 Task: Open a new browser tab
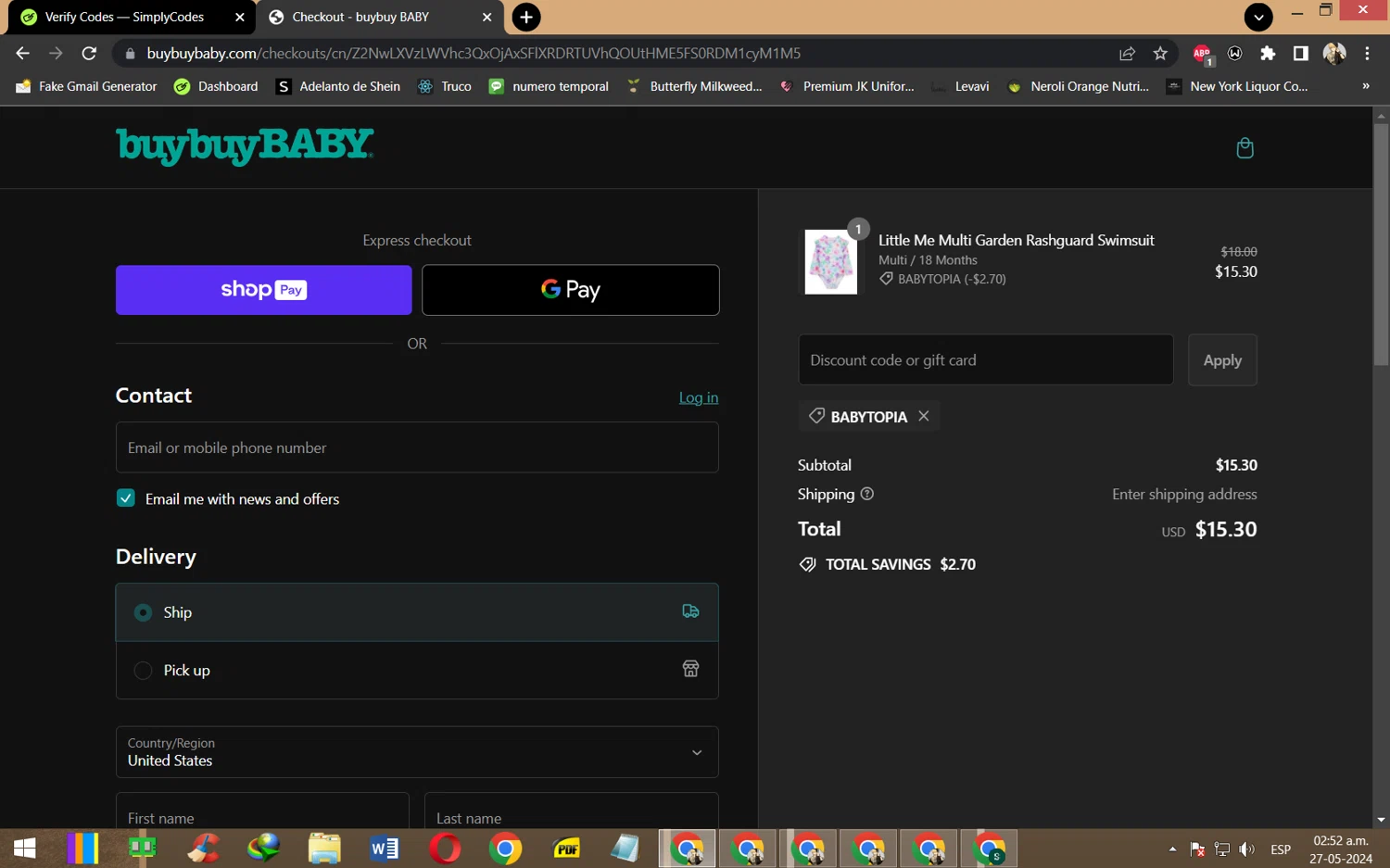526,17
